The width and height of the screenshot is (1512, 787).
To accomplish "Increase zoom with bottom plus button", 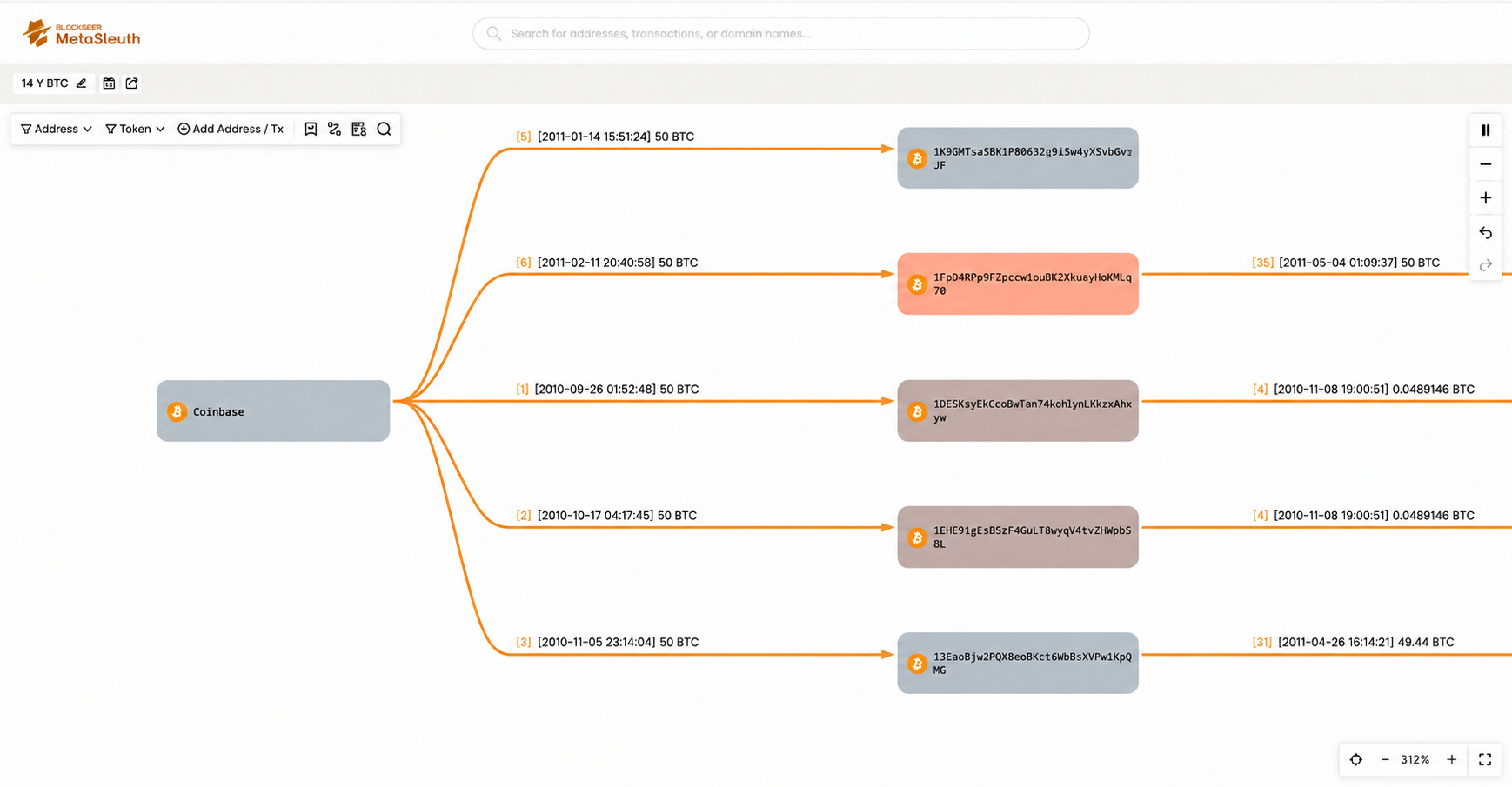I will [x=1451, y=759].
